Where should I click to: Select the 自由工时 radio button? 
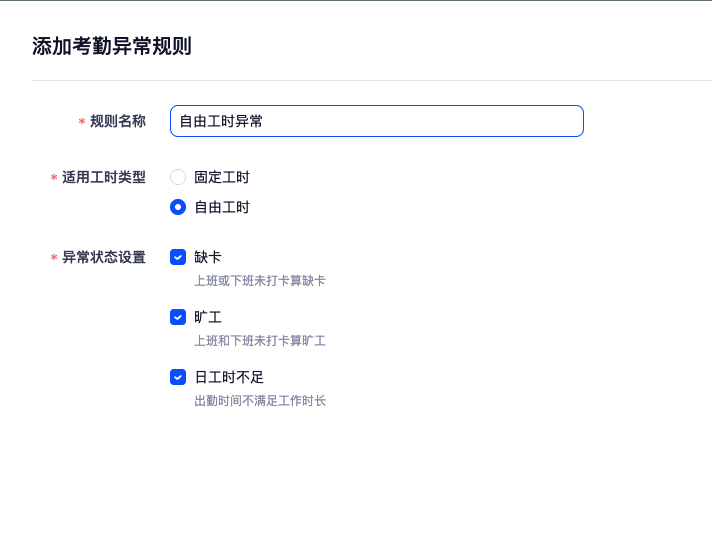[x=178, y=207]
